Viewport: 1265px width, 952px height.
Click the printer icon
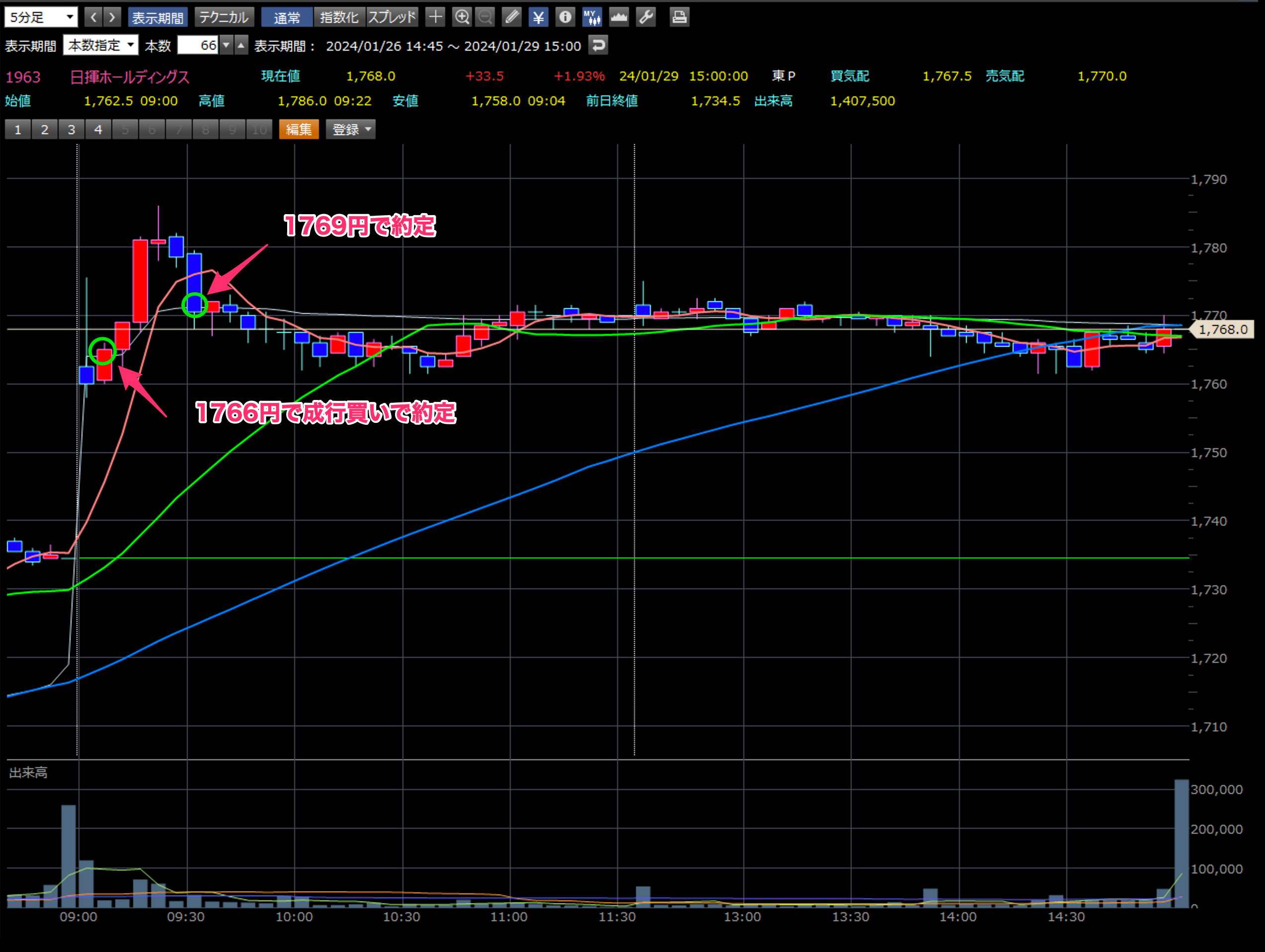tap(679, 17)
